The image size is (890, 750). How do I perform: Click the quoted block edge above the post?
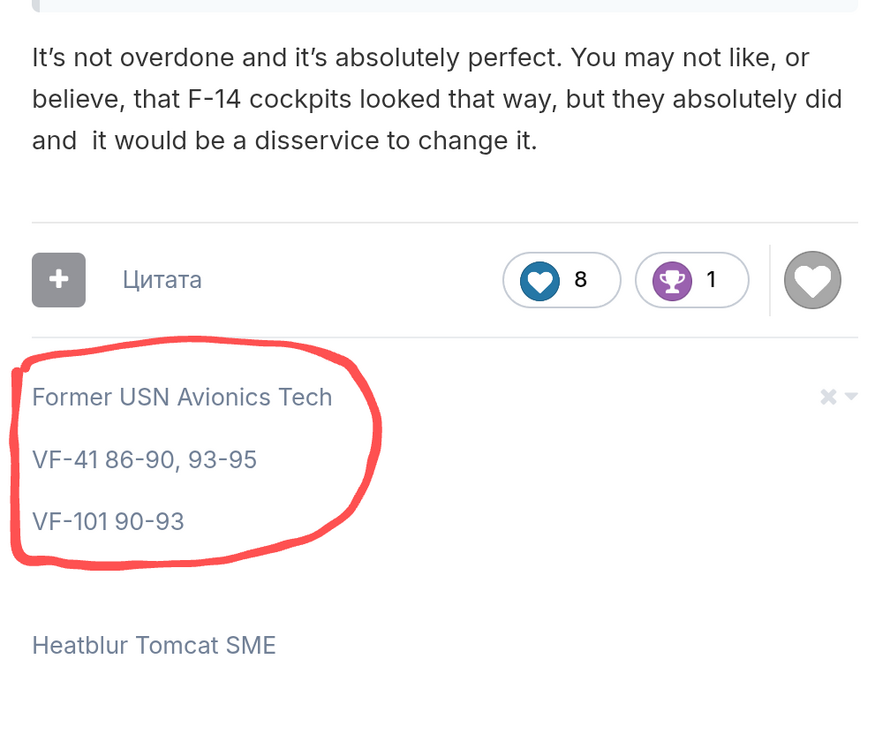point(445,6)
